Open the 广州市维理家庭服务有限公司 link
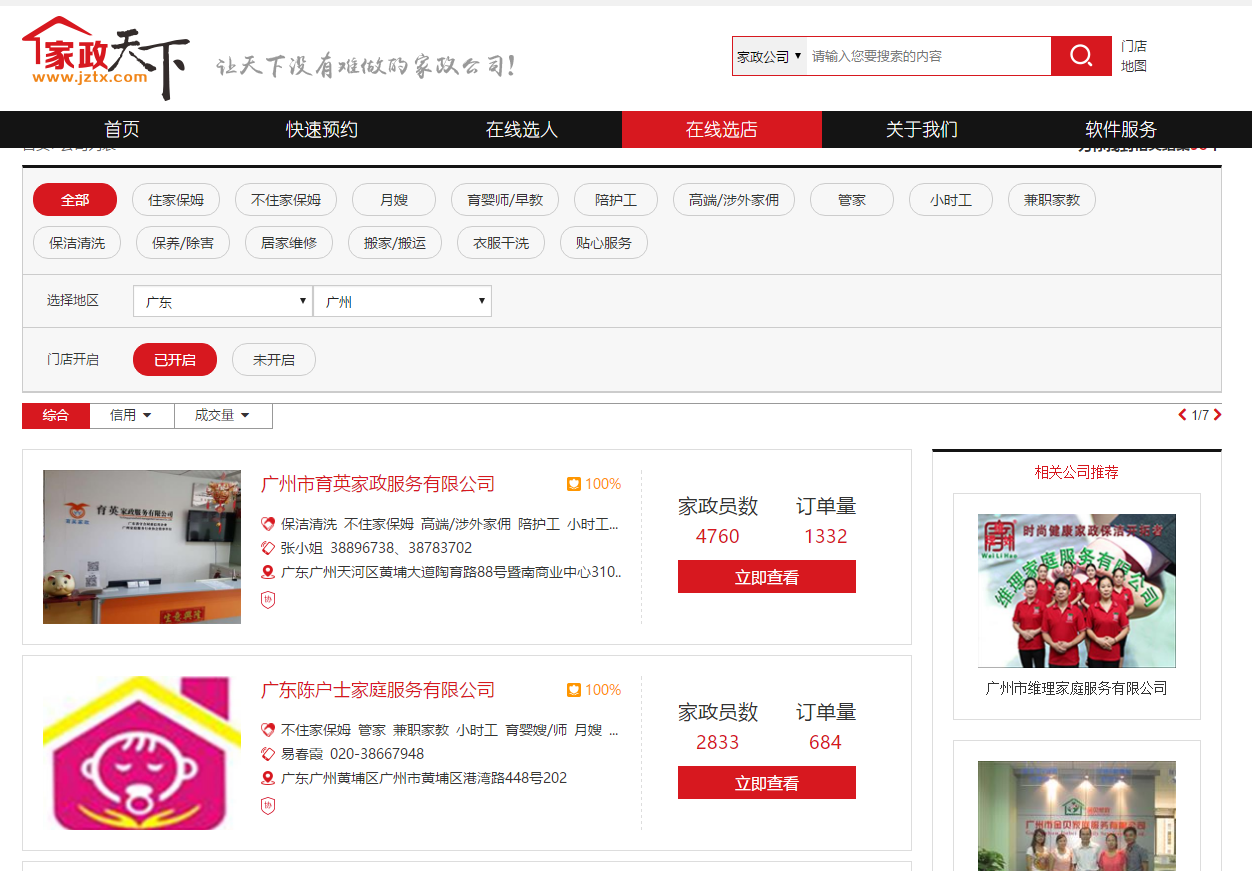Screen dimensions: 1252x871 tap(1077, 688)
